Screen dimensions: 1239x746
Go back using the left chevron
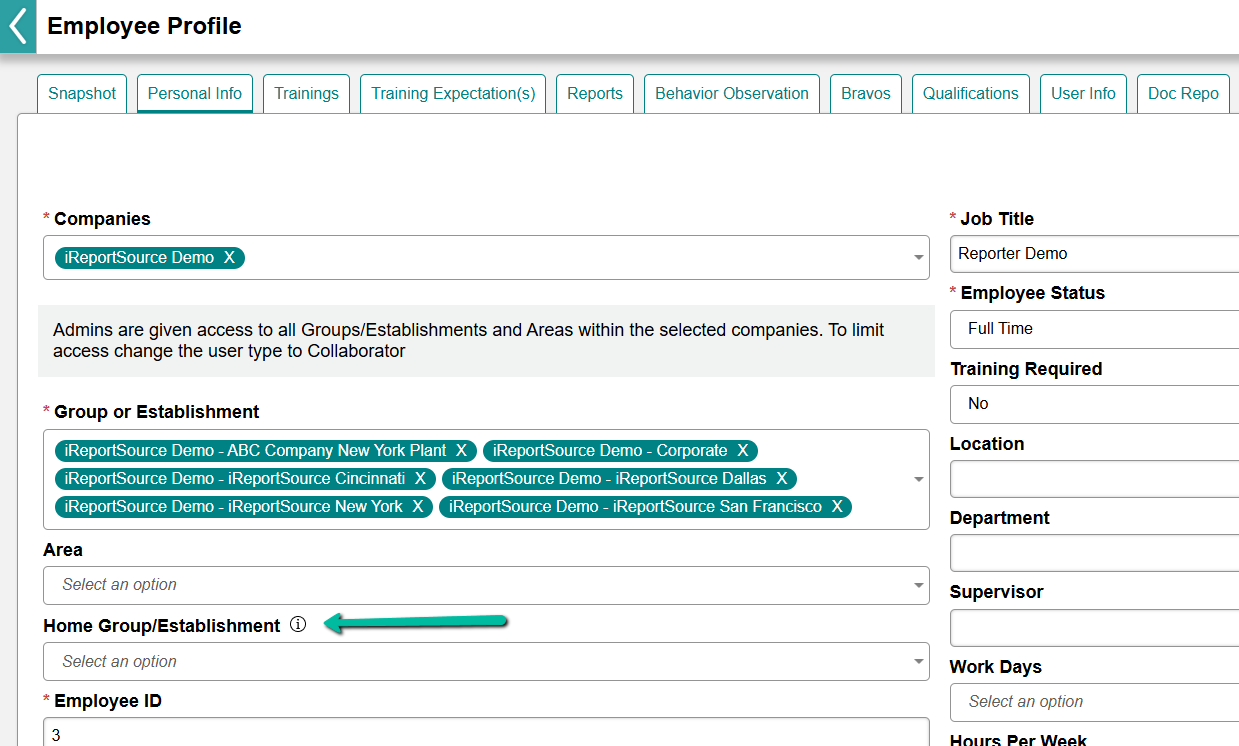coord(17,26)
